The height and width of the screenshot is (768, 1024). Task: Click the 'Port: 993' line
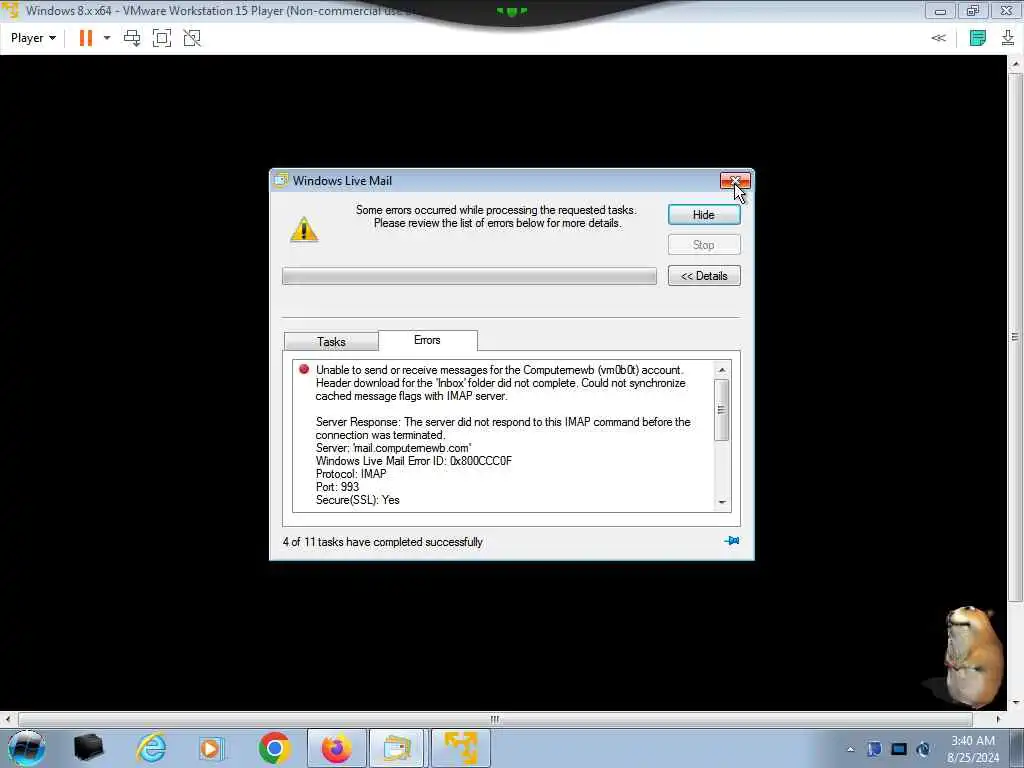pyautogui.click(x=338, y=487)
